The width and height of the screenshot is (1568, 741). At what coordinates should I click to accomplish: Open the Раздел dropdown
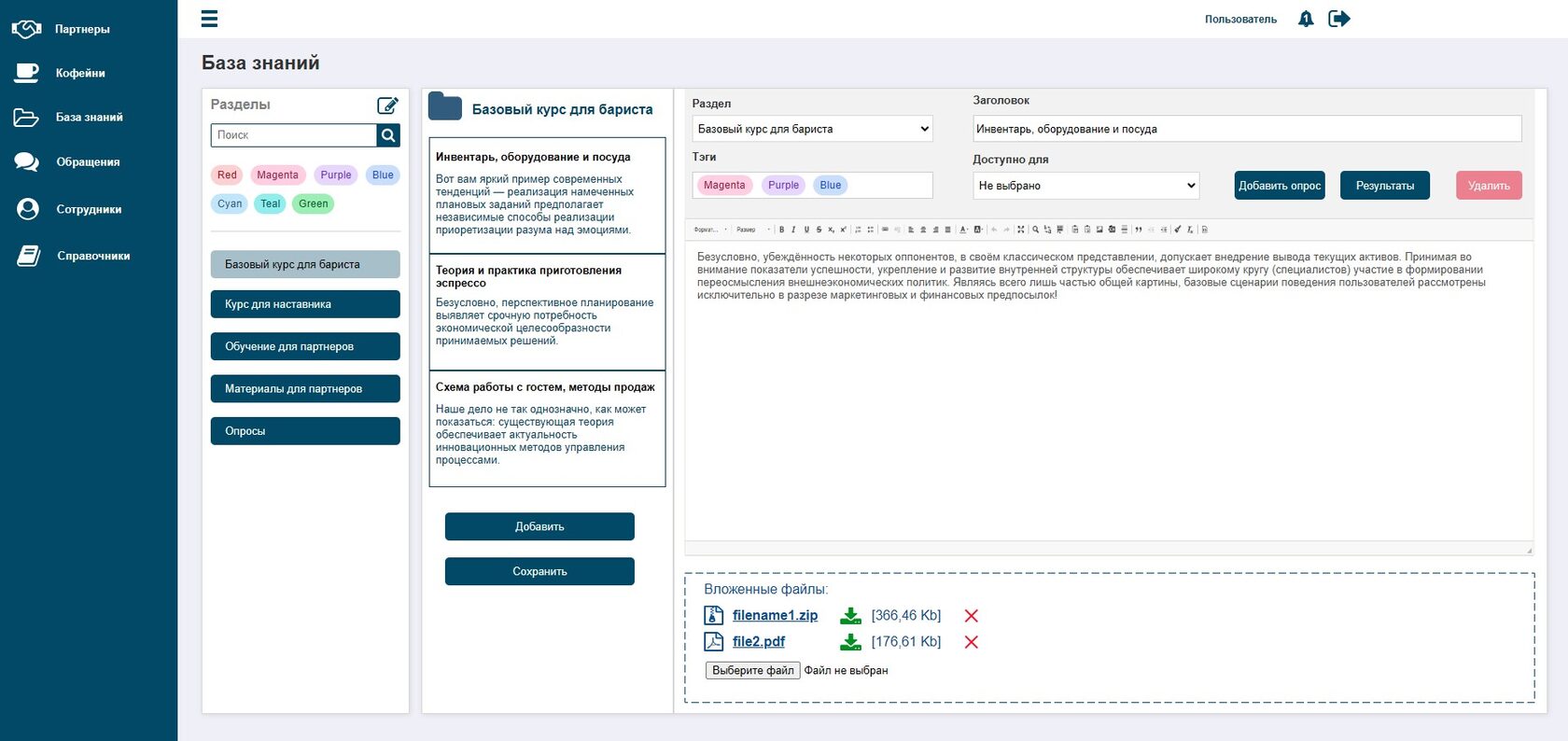pyautogui.click(x=813, y=129)
